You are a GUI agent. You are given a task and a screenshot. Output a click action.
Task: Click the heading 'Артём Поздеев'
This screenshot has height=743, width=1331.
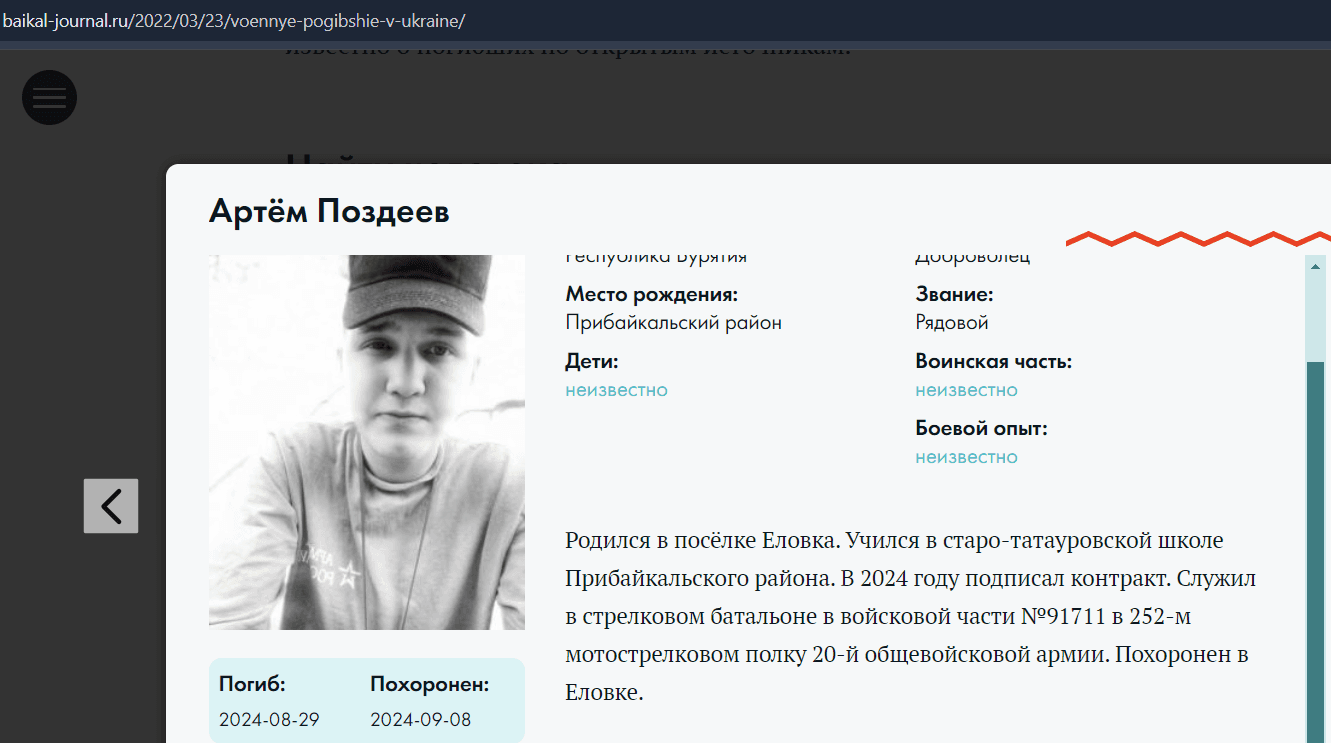click(x=329, y=211)
